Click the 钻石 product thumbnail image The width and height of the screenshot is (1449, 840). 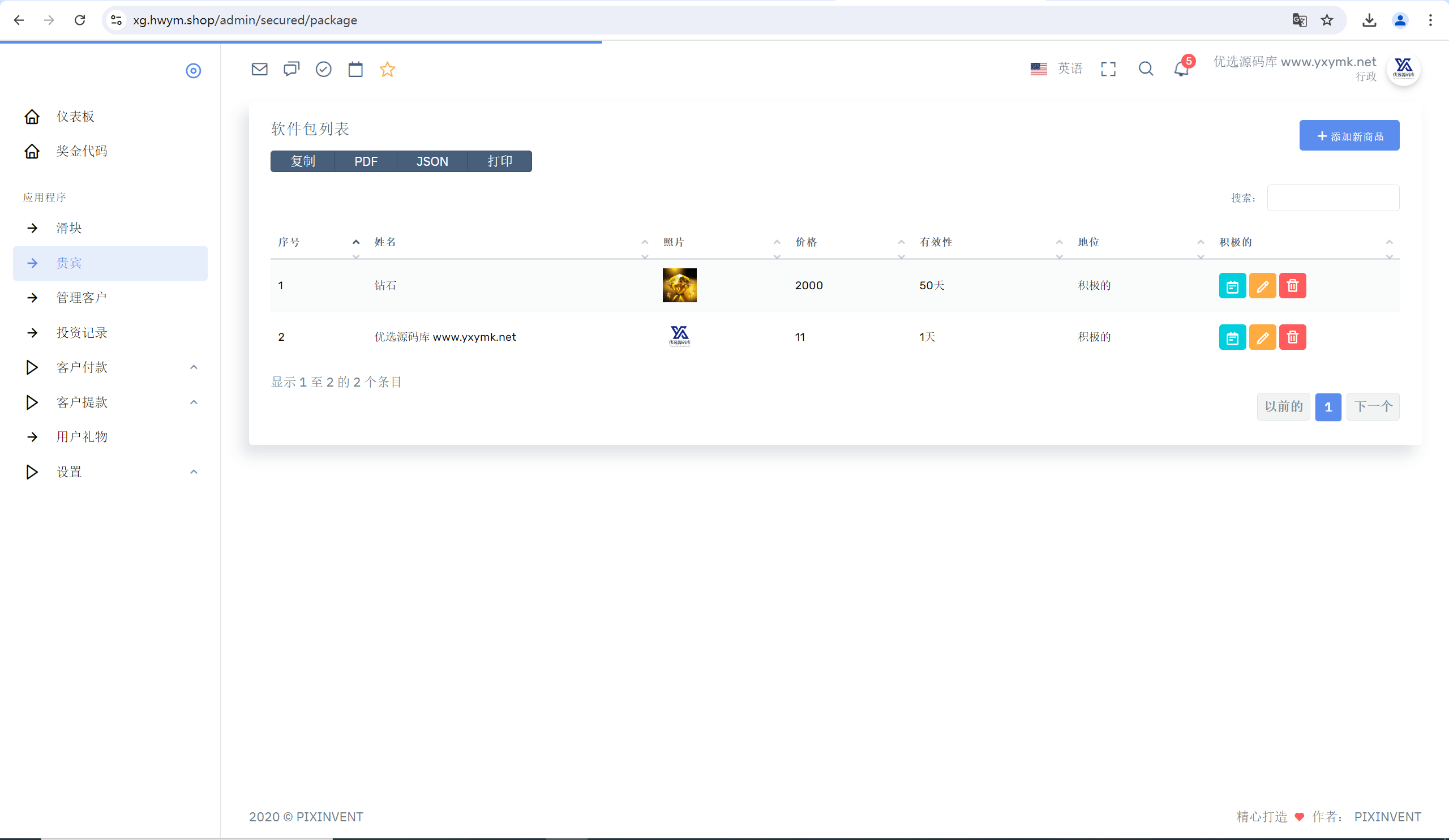click(x=679, y=285)
